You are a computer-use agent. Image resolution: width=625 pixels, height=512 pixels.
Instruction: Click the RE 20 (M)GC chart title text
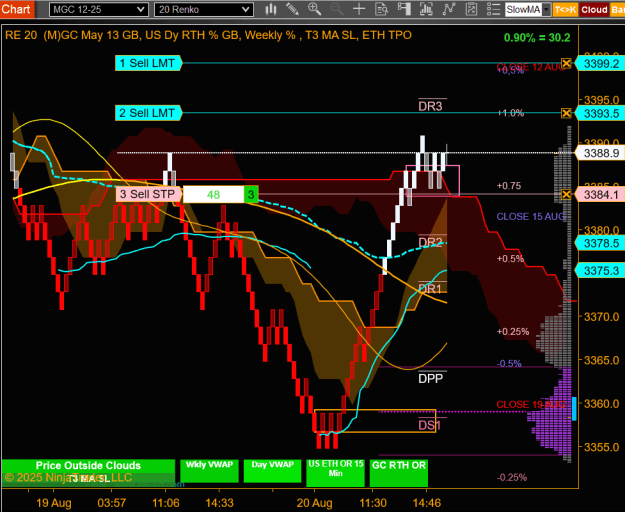[208, 35]
